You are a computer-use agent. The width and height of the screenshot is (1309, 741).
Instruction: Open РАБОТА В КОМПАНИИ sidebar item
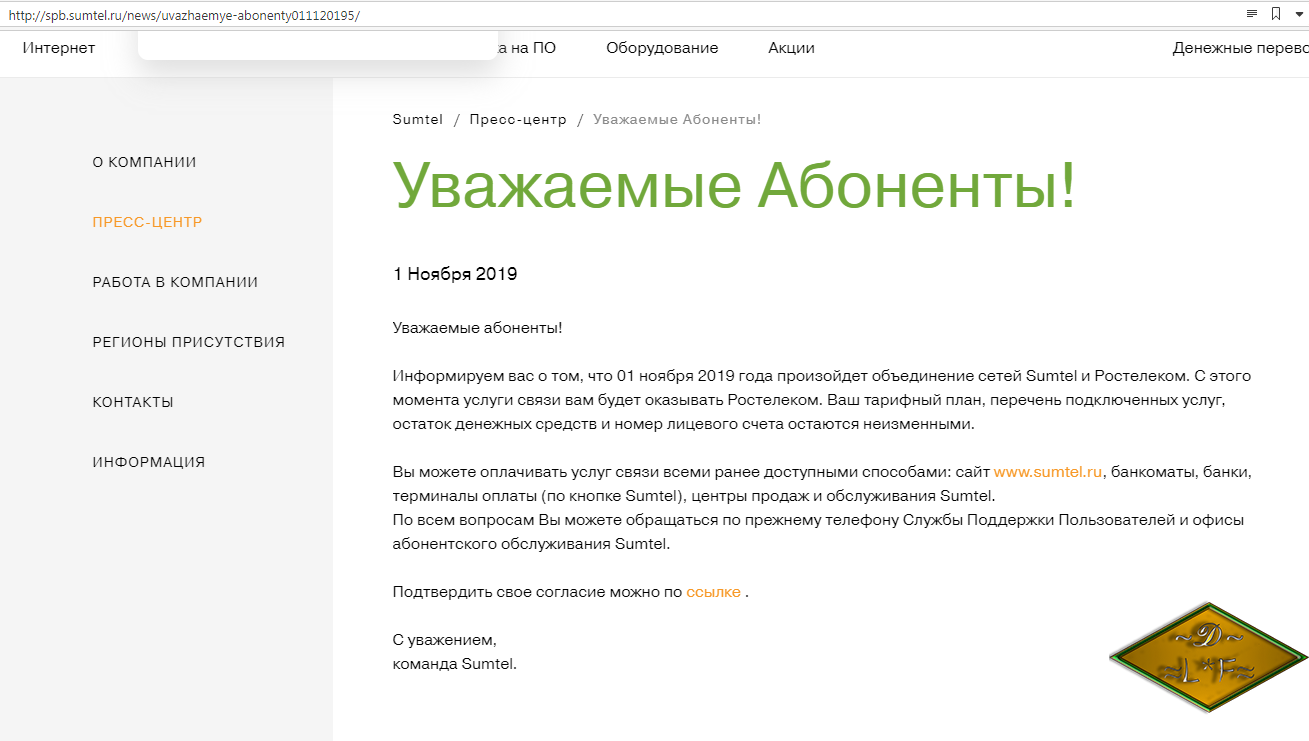176,282
